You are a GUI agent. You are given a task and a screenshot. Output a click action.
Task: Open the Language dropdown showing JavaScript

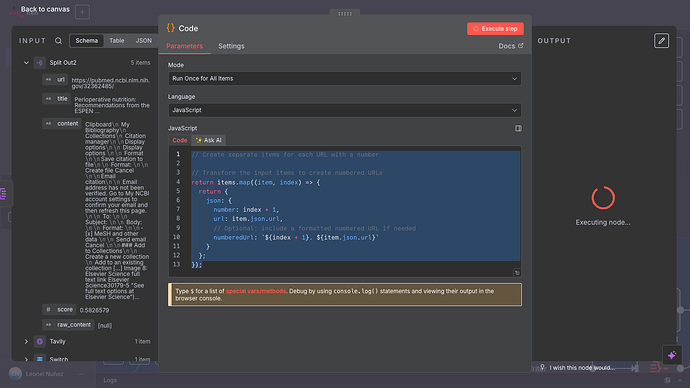pyautogui.click(x=345, y=110)
